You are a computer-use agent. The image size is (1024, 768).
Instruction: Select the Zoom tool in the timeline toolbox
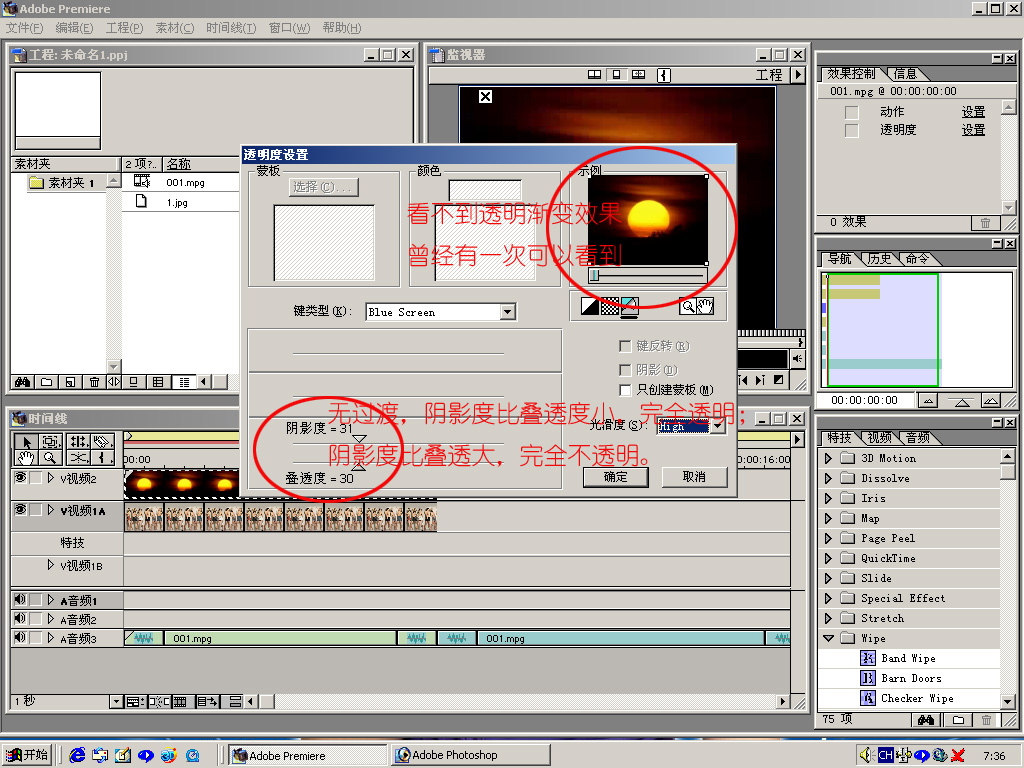coord(51,457)
